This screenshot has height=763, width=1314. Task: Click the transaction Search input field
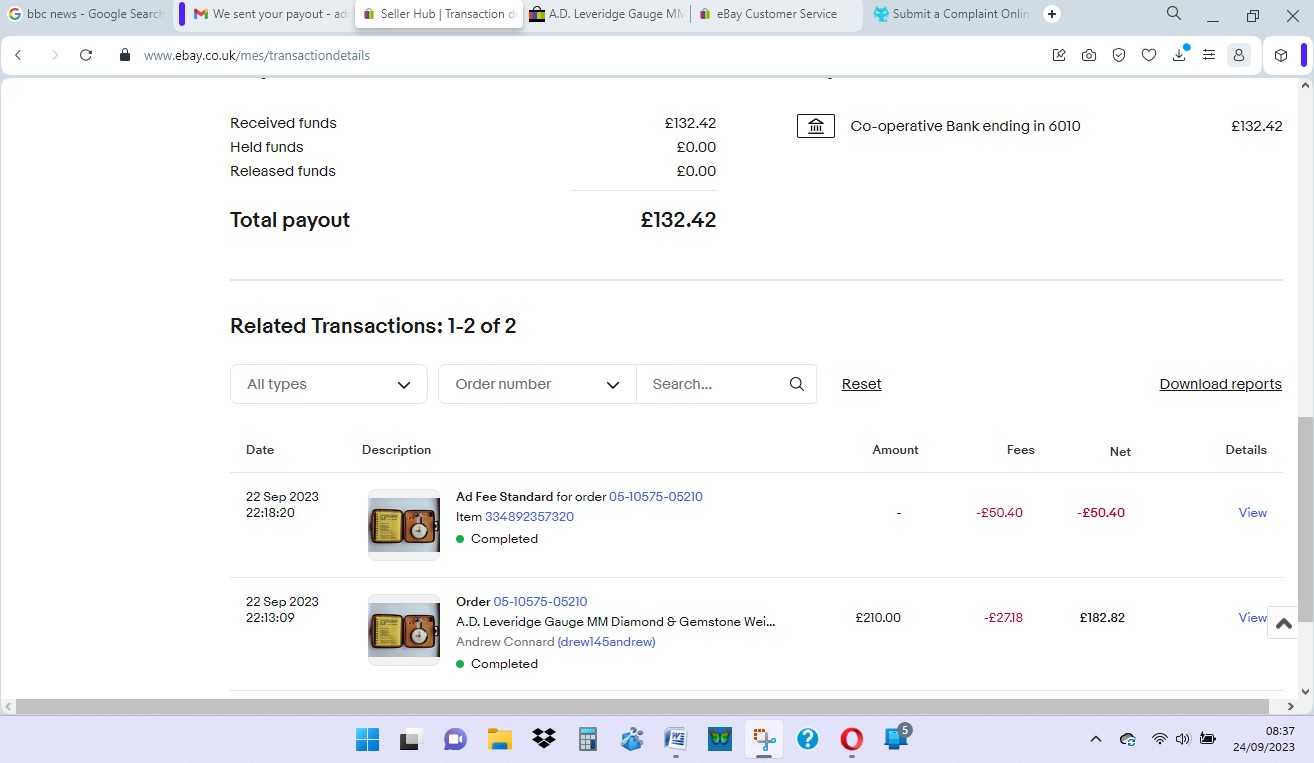[x=714, y=384]
